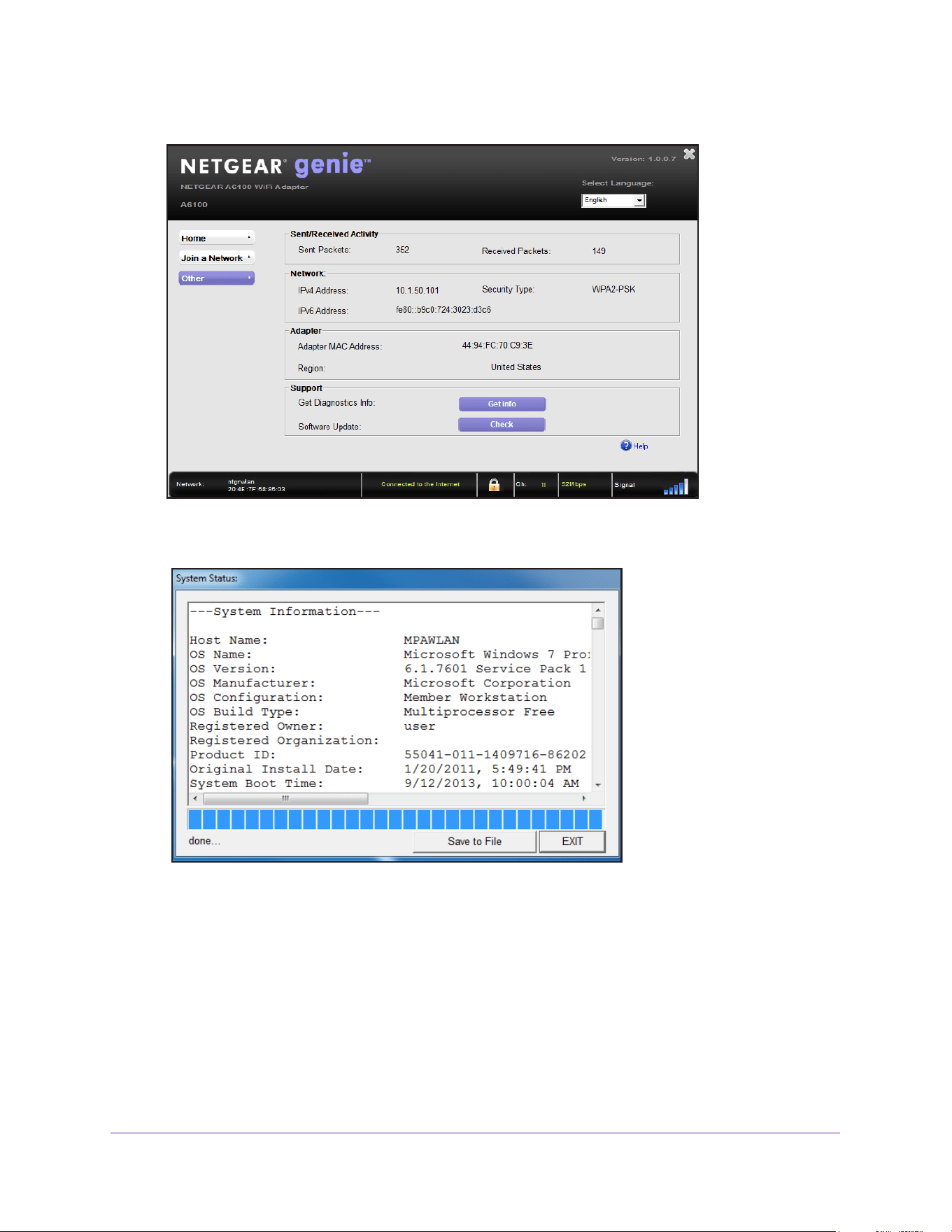
Task: Click the language dropdown arrow button
Action: [x=639, y=200]
